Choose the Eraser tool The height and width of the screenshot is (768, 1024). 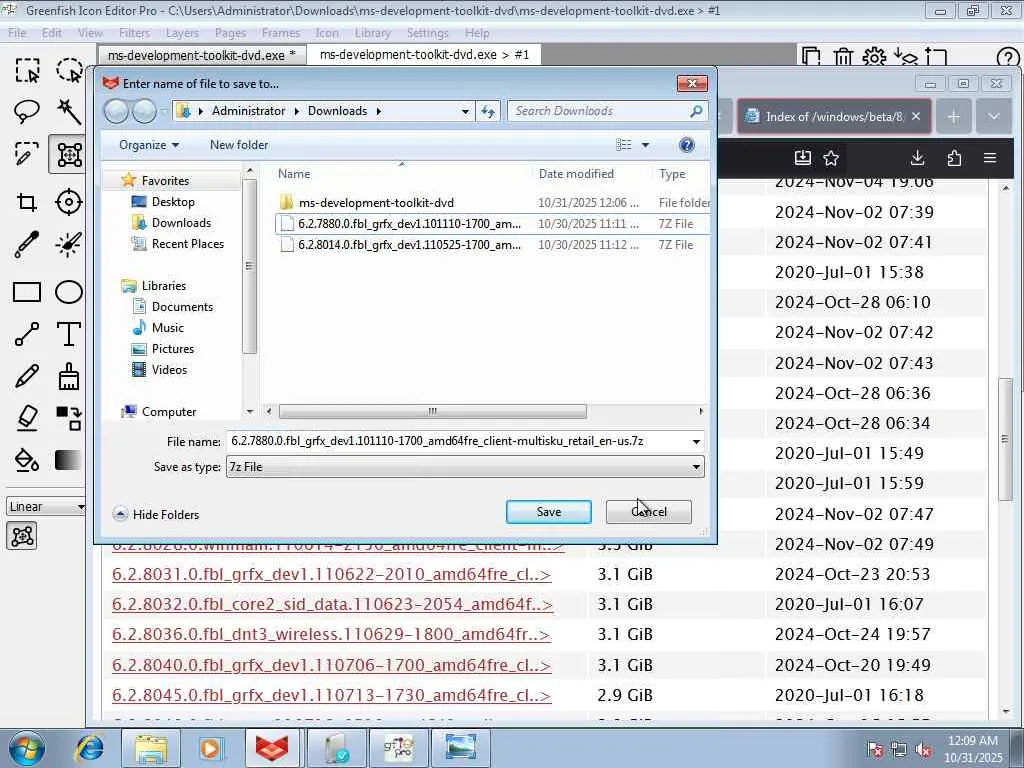(27, 418)
